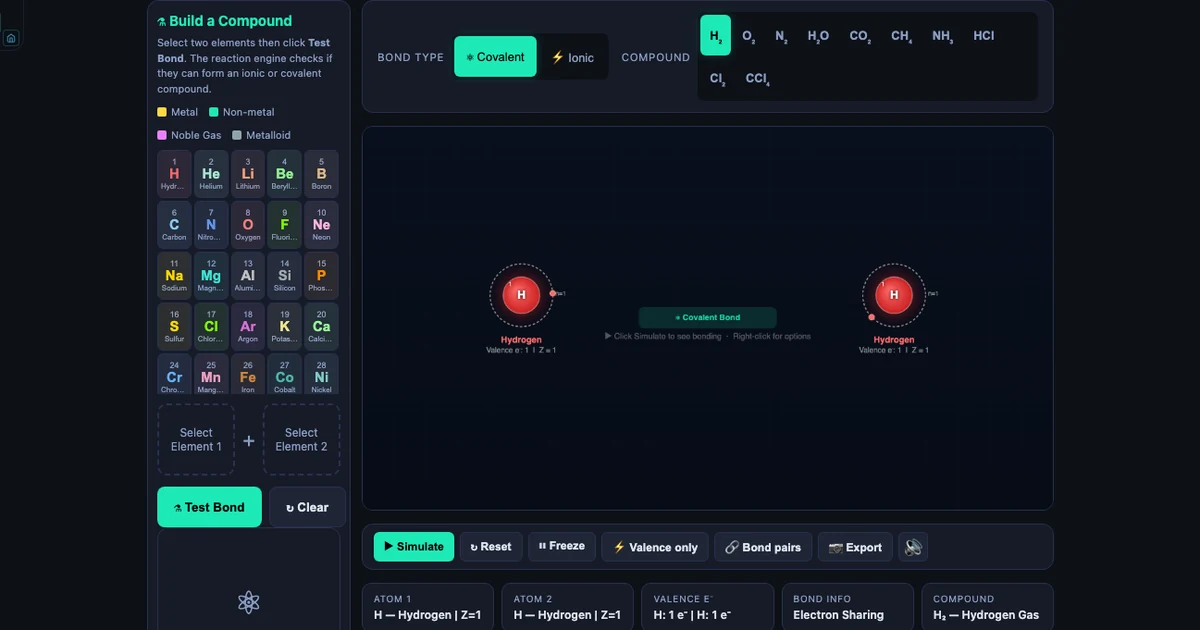Select the N₂ compound tab
Viewport: 1200px width, 630px height.
[x=781, y=35]
